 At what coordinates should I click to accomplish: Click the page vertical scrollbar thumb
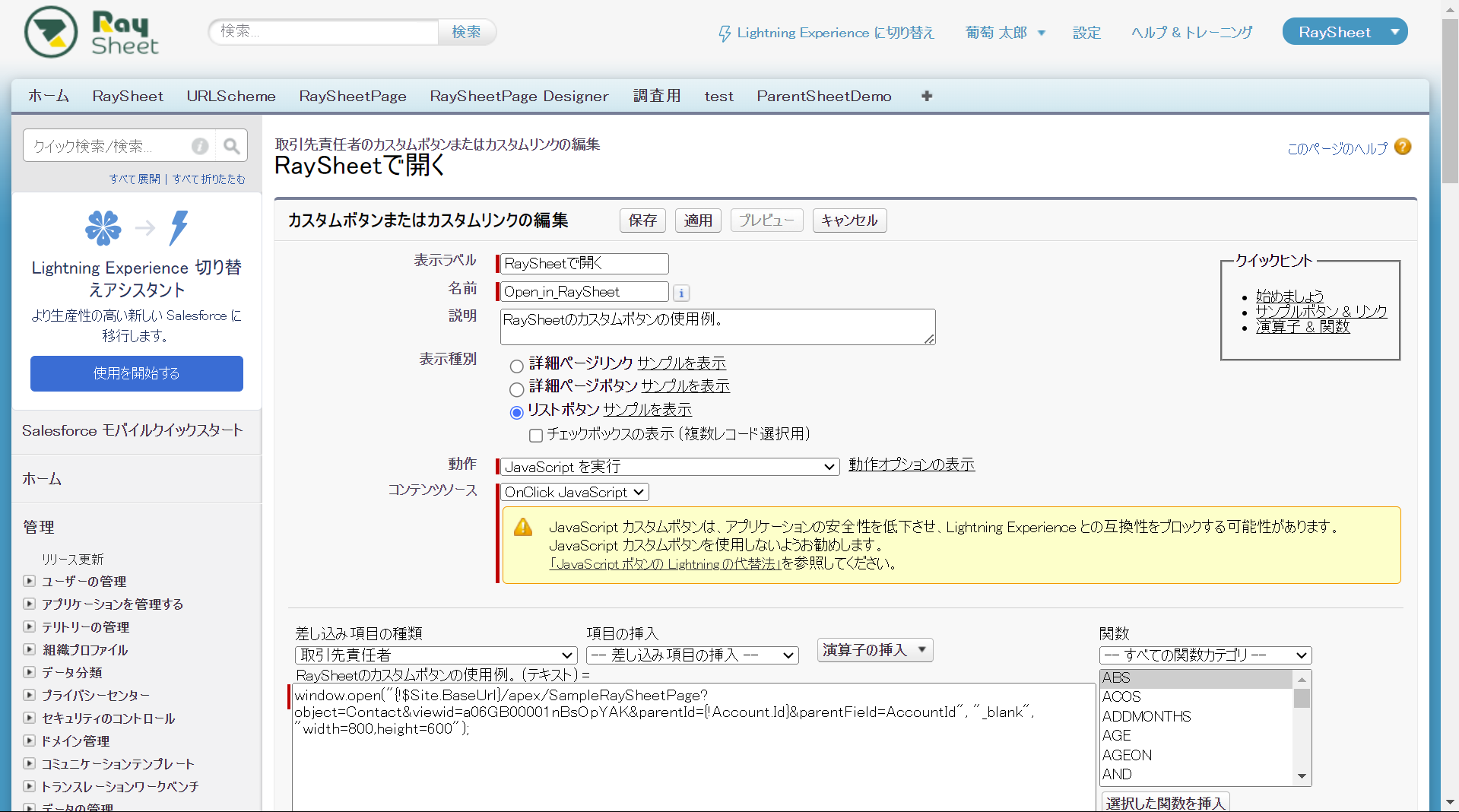tap(1450, 99)
